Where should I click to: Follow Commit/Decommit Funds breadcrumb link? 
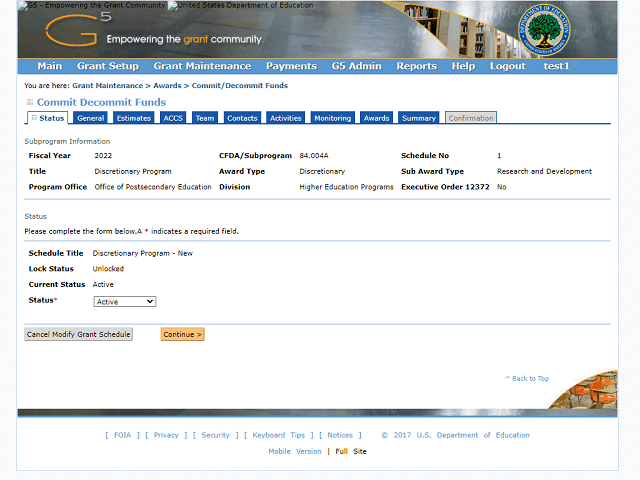240,86
